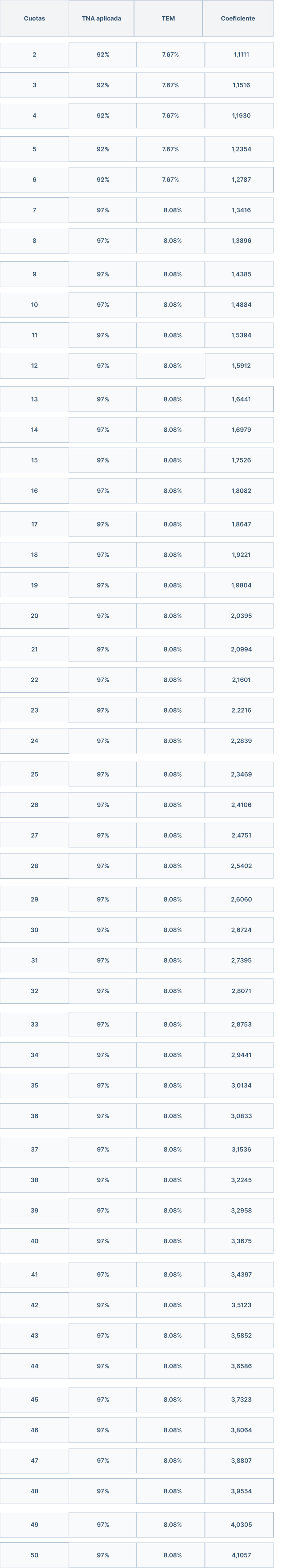Image resolution: width=285 pixels, height=1568 pixels.
Task: Click the Cuotas column header
Action: (x=34, y=19)
